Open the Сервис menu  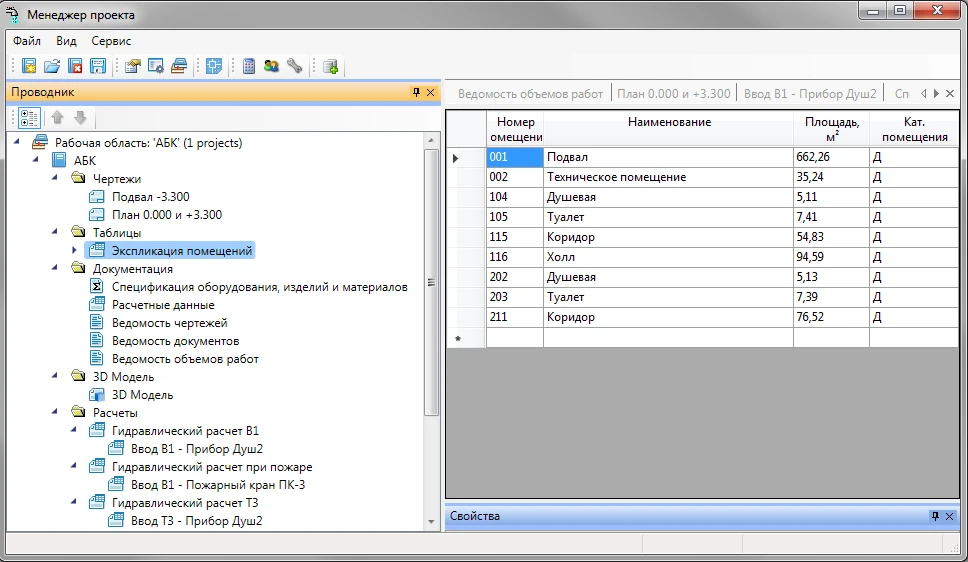click(111, 41)
